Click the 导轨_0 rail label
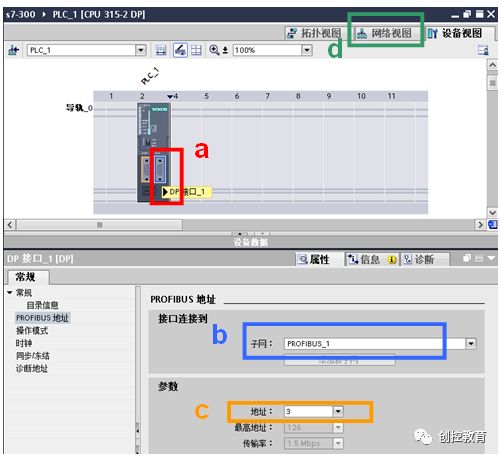 tap(79, 108)
